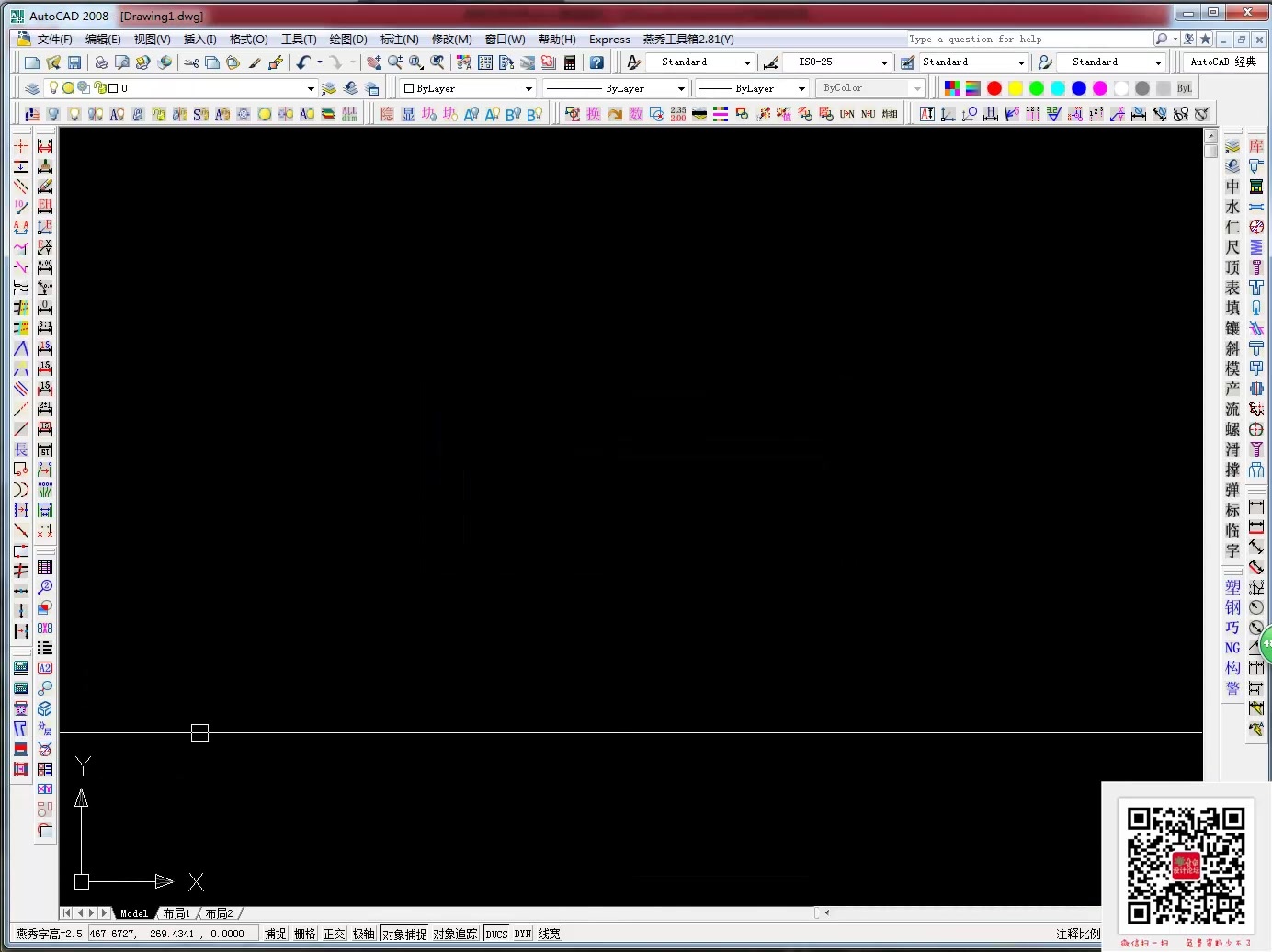Click the 数 toolbar icon
The height and width of the screenshot is (952, 1272).
tap(636, 114)
